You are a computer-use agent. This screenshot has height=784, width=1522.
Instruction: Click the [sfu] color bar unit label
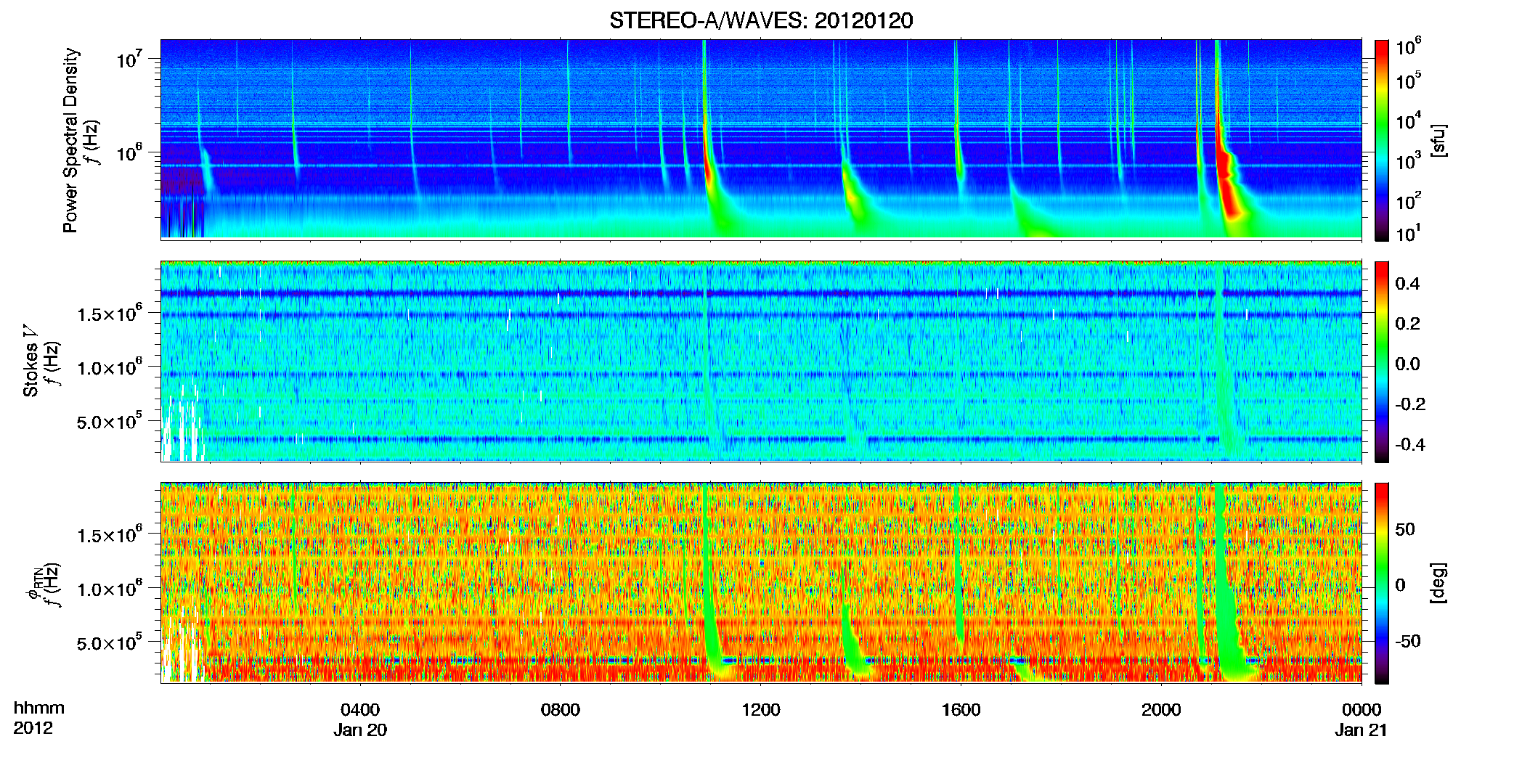click(x=1438, y=140)
